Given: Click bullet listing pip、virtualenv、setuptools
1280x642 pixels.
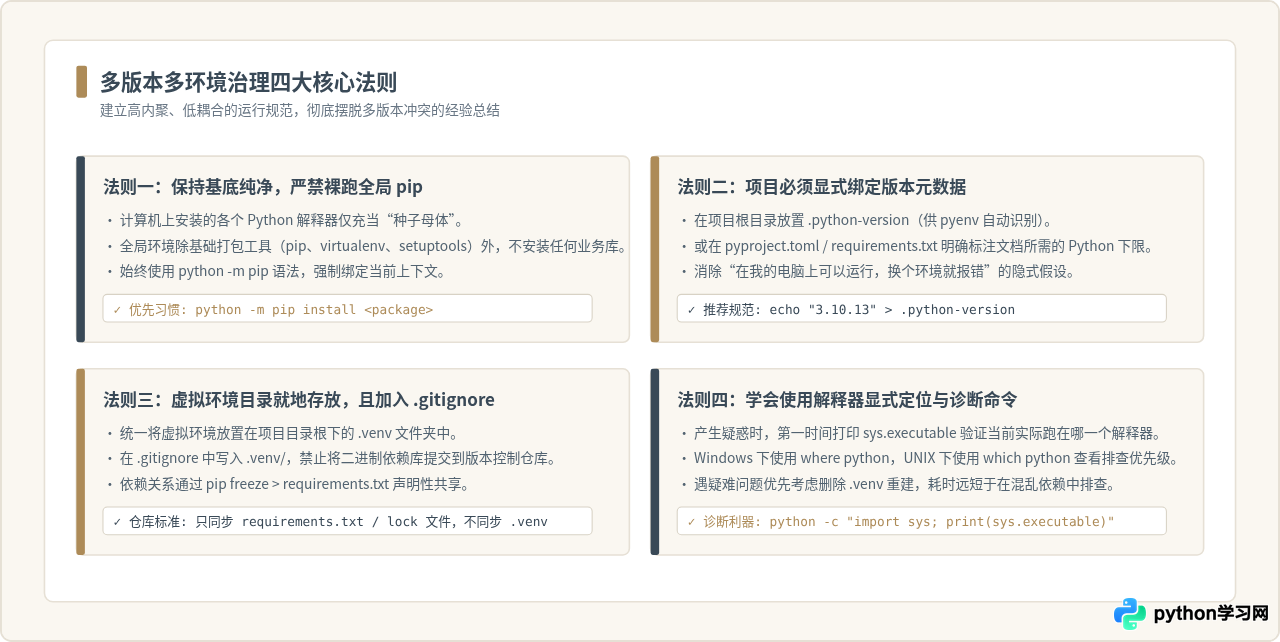Looking at the screenshot, I should [x=365, y=246].
